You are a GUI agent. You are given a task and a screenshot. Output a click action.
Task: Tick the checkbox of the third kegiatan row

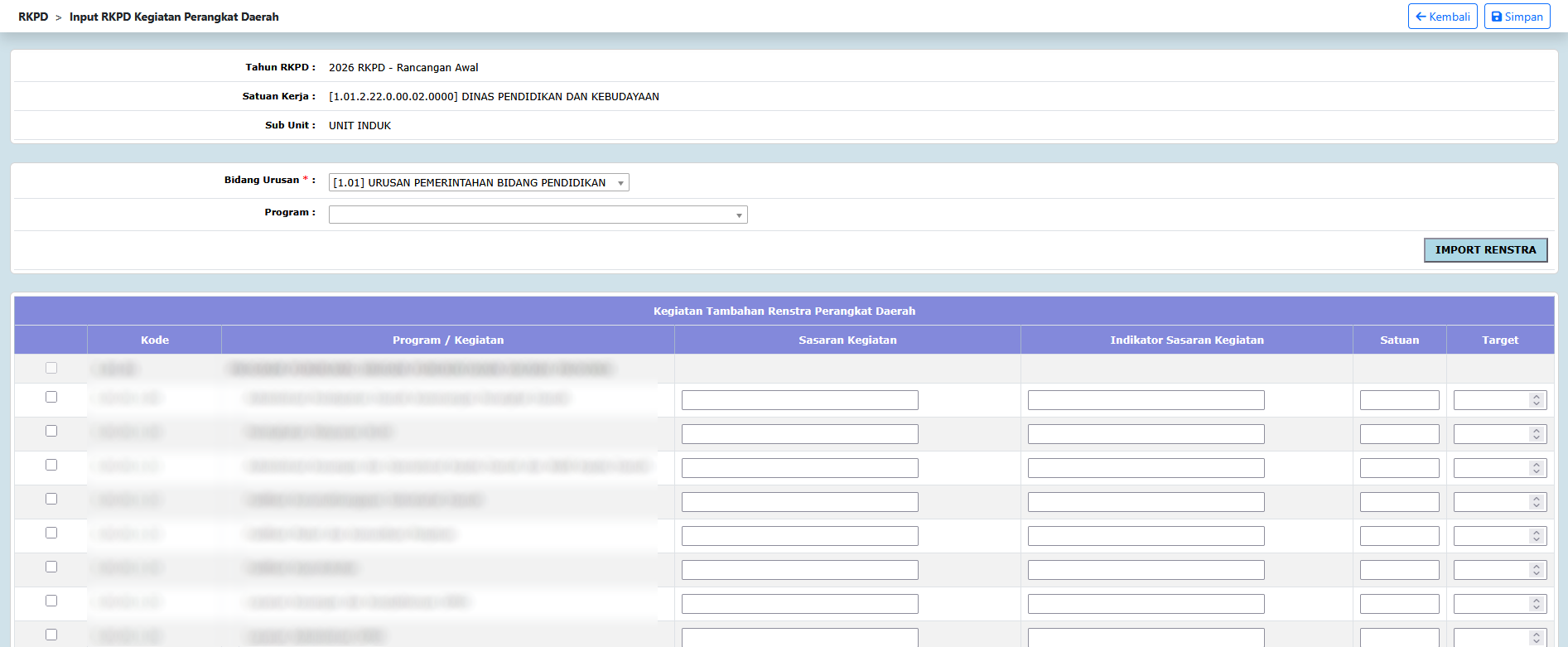[51, 465]
